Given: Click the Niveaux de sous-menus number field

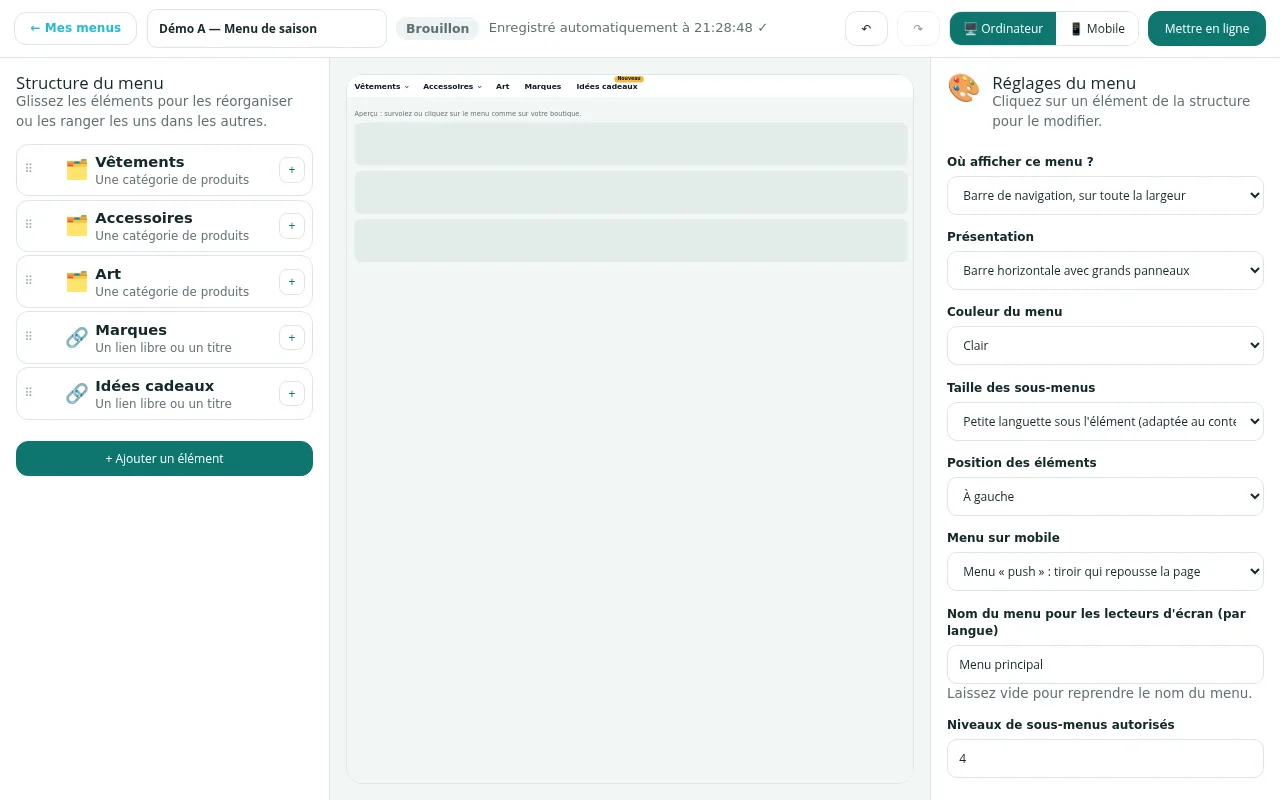Looking at the screenshot, I should coord(1105,759).
